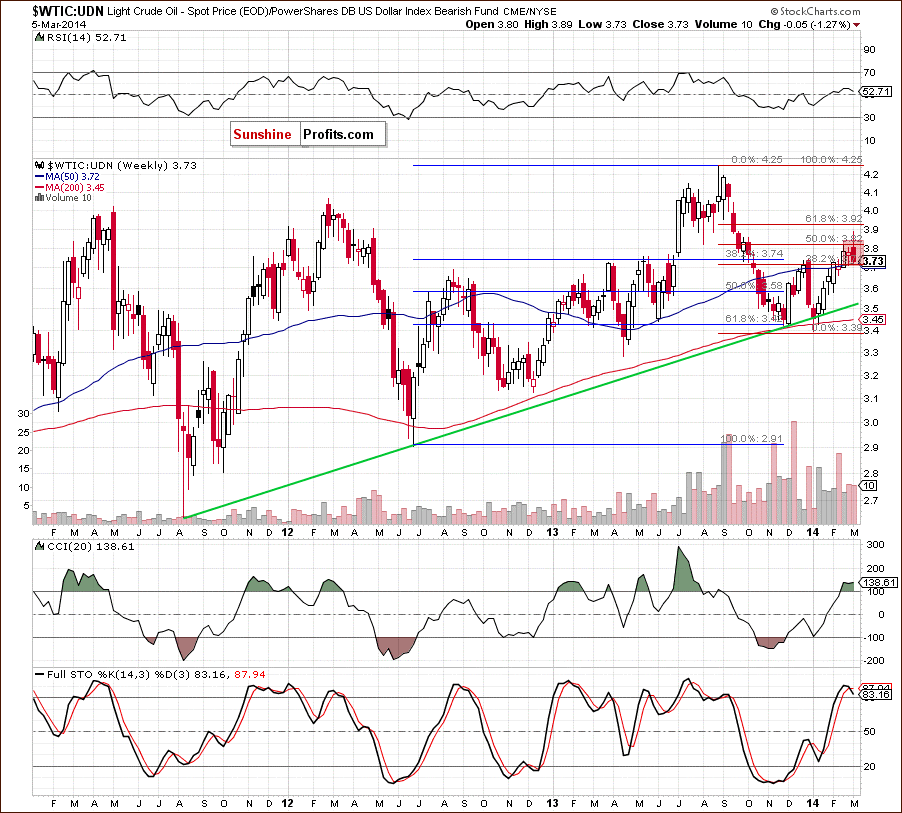Click the 61.8%: 3.92 Fibonacci label
The height and width of the screenshot is (813, 902).
(834, 219)
